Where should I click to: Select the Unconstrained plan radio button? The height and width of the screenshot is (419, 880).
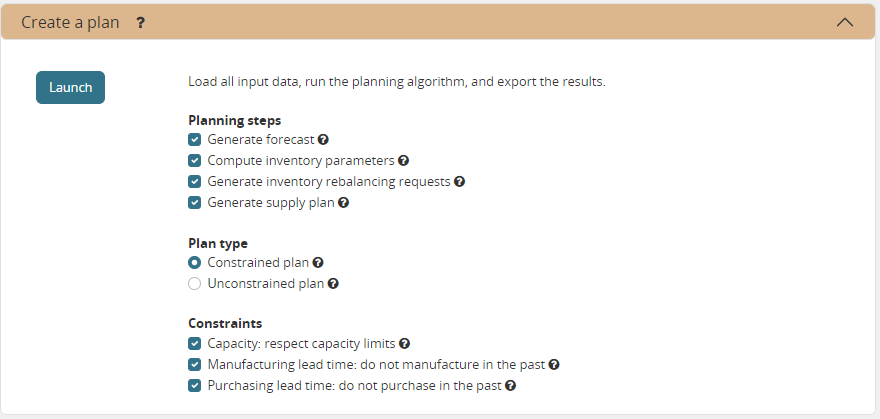[x=195, y=284]
